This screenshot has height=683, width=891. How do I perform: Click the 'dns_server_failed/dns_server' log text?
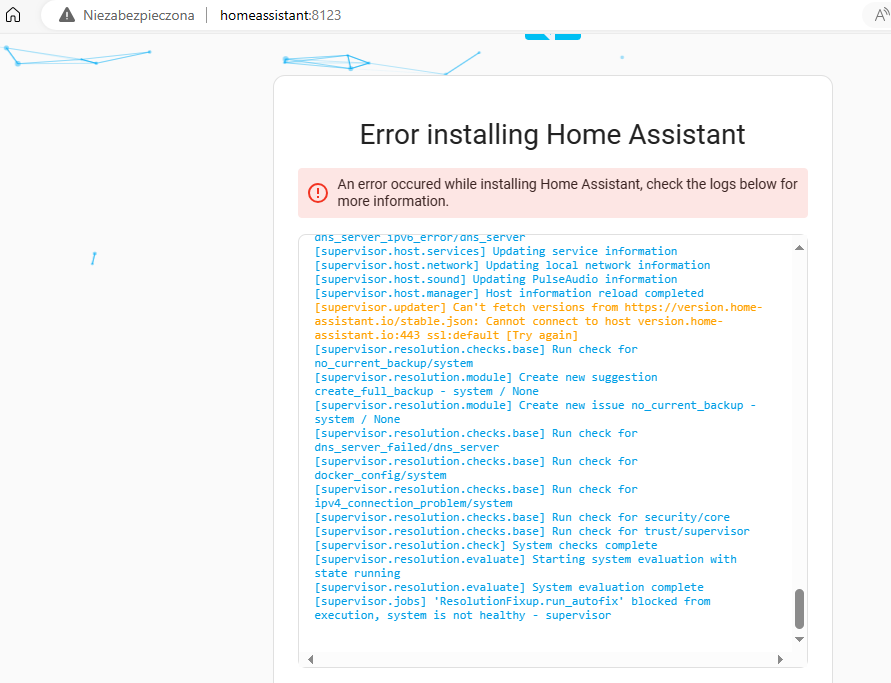406,447
